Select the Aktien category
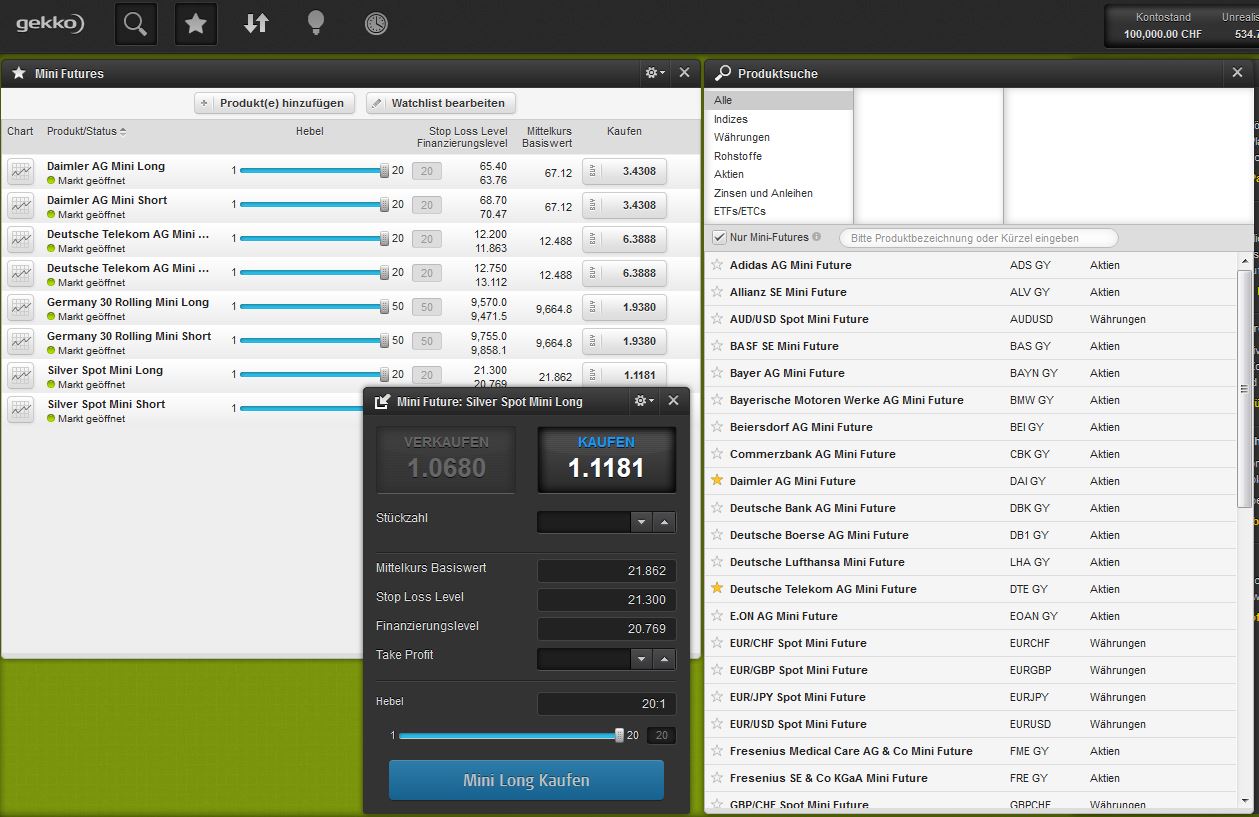This screenshot has height=817, width=1259. point(779,174)
